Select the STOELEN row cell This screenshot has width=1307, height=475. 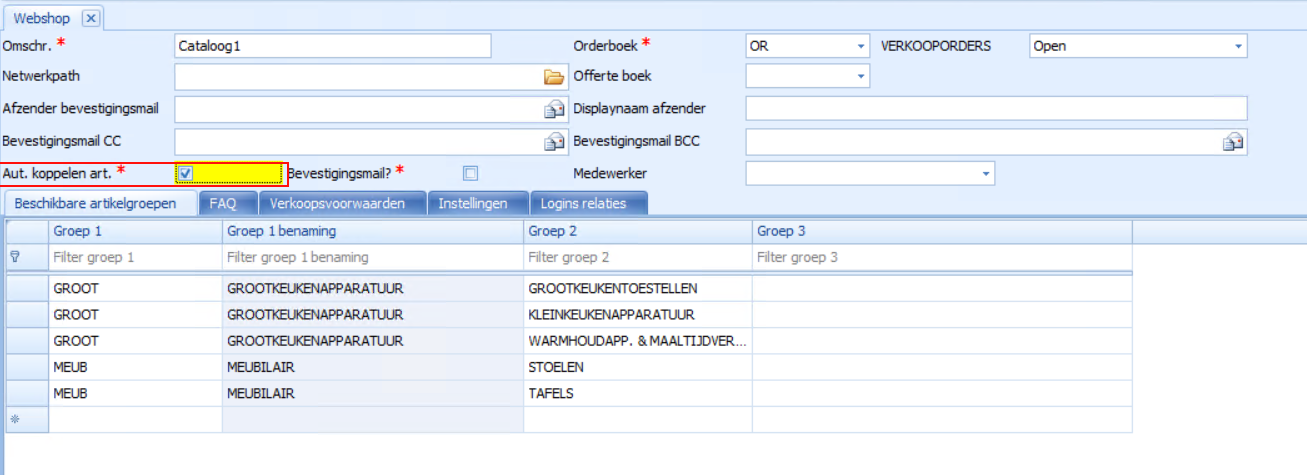coord(637,367)
